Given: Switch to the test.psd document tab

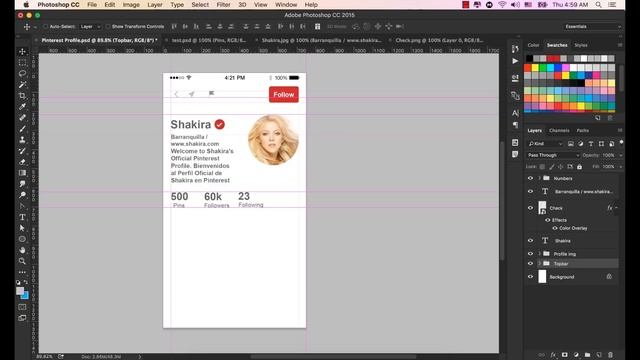Looking at the screenshot, I should (208, 40).
